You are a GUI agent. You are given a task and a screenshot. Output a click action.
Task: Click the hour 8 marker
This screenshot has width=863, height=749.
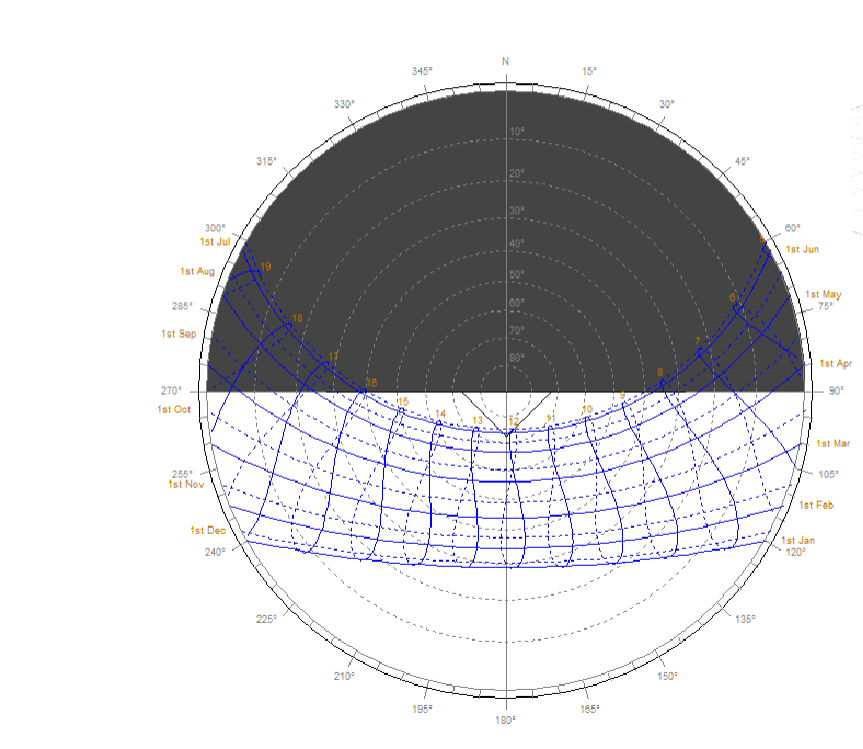(x=659, y=373)
